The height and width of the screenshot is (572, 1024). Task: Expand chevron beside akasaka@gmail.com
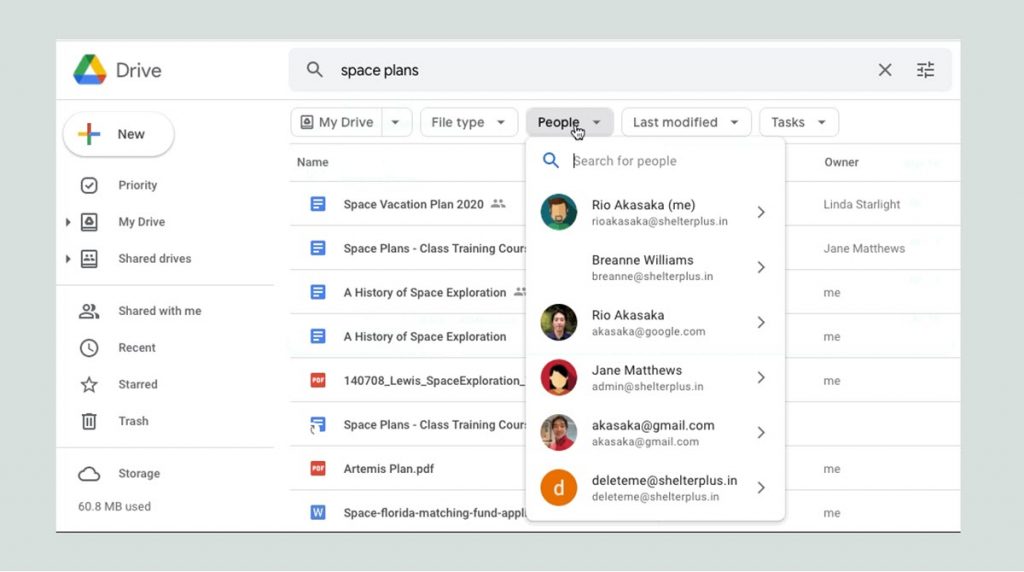pyautogui.click(x=761, y=432)
